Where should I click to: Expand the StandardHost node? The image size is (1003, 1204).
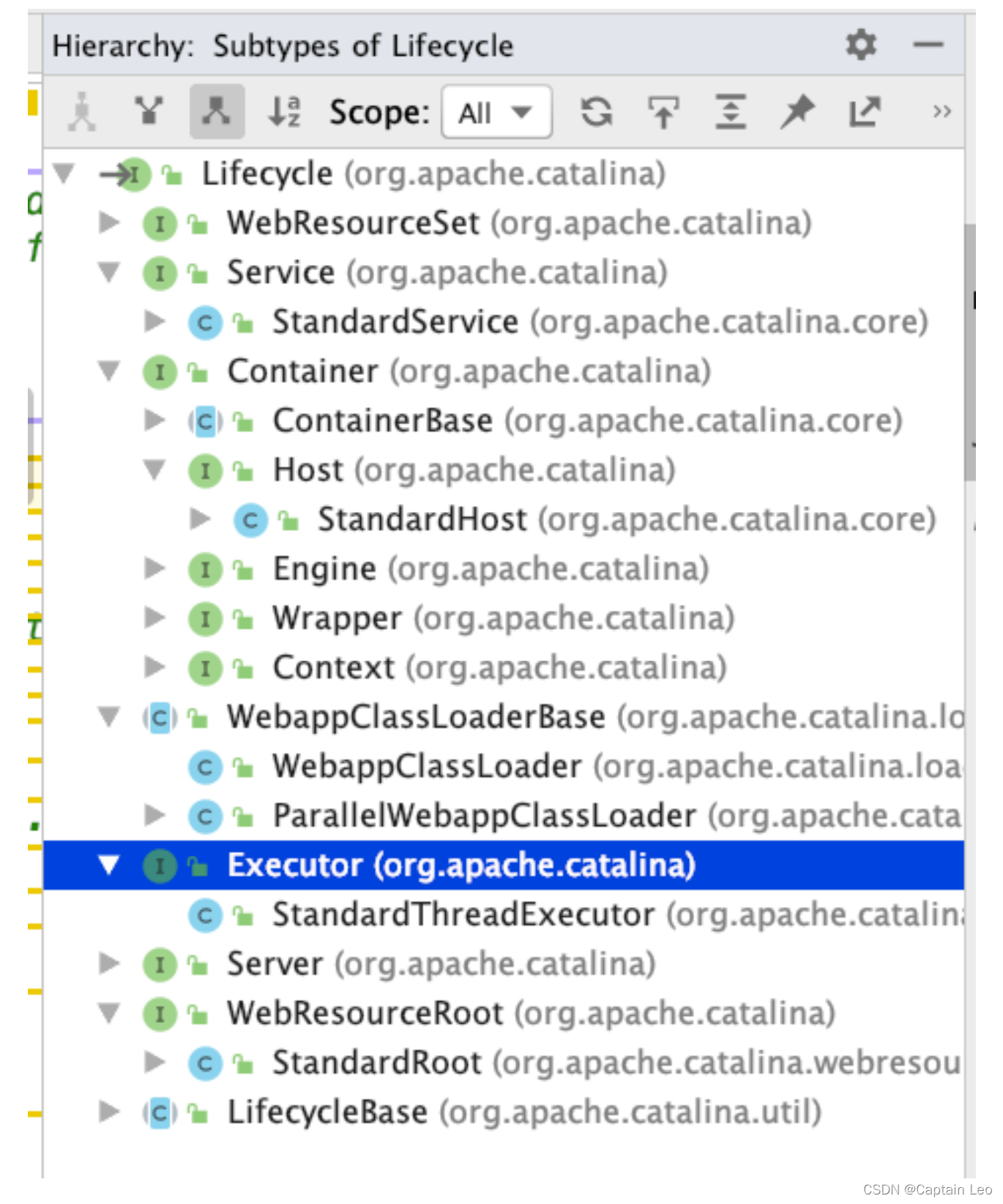coord(200,519)
